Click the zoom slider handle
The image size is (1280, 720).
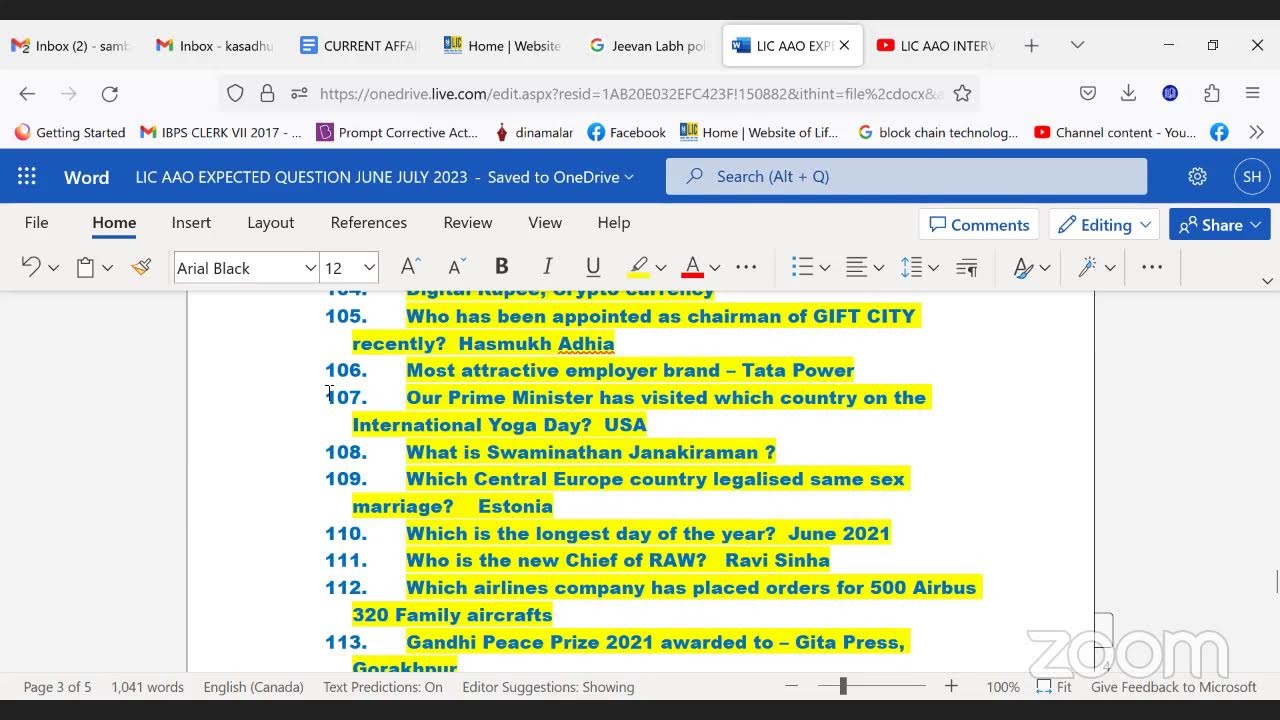click(843, 686)
